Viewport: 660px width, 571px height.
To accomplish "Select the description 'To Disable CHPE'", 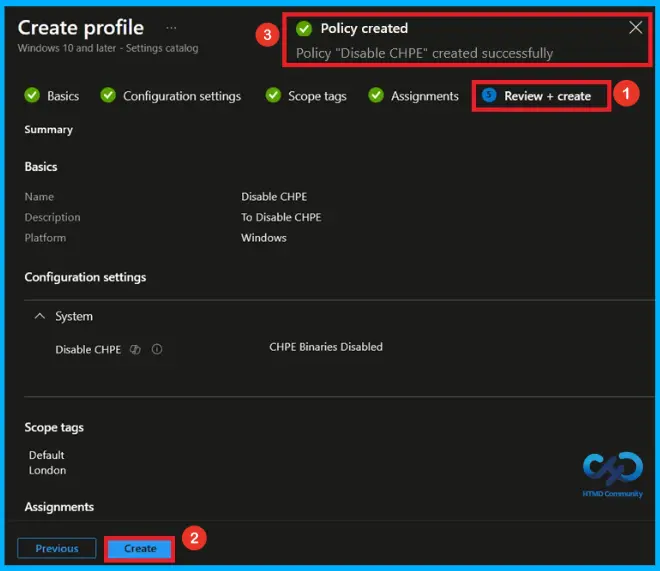I will click(281, 217).
